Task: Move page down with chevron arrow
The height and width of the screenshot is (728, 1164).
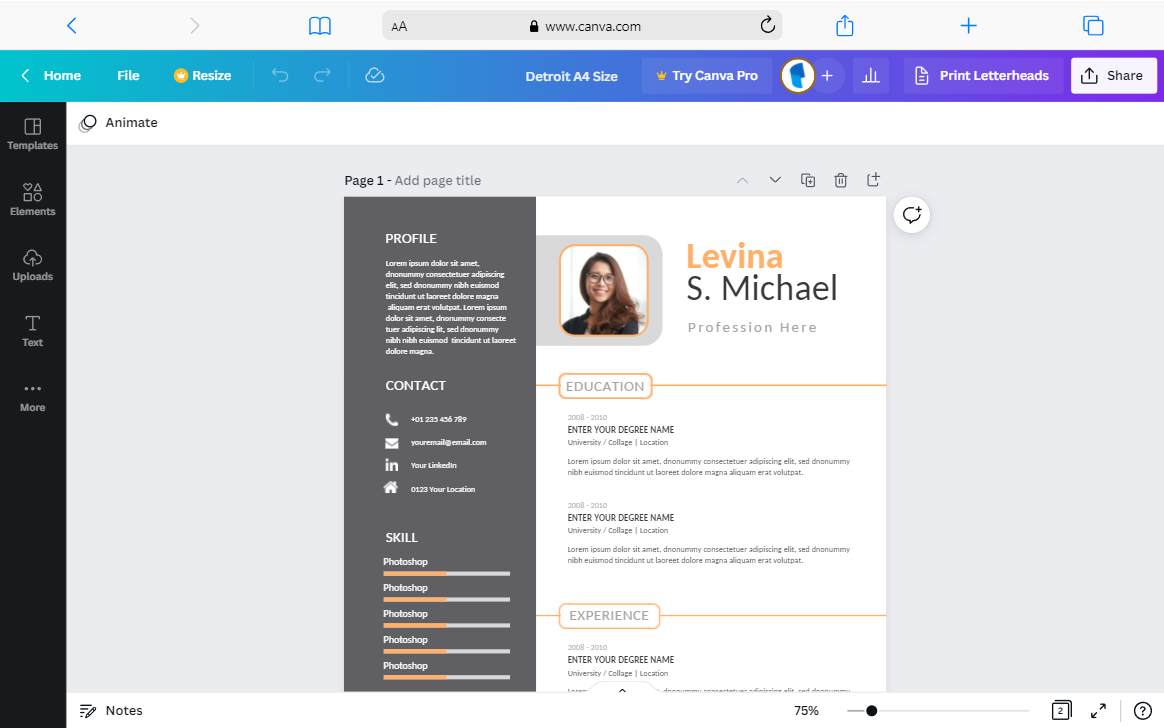Action: pos(775,180)
